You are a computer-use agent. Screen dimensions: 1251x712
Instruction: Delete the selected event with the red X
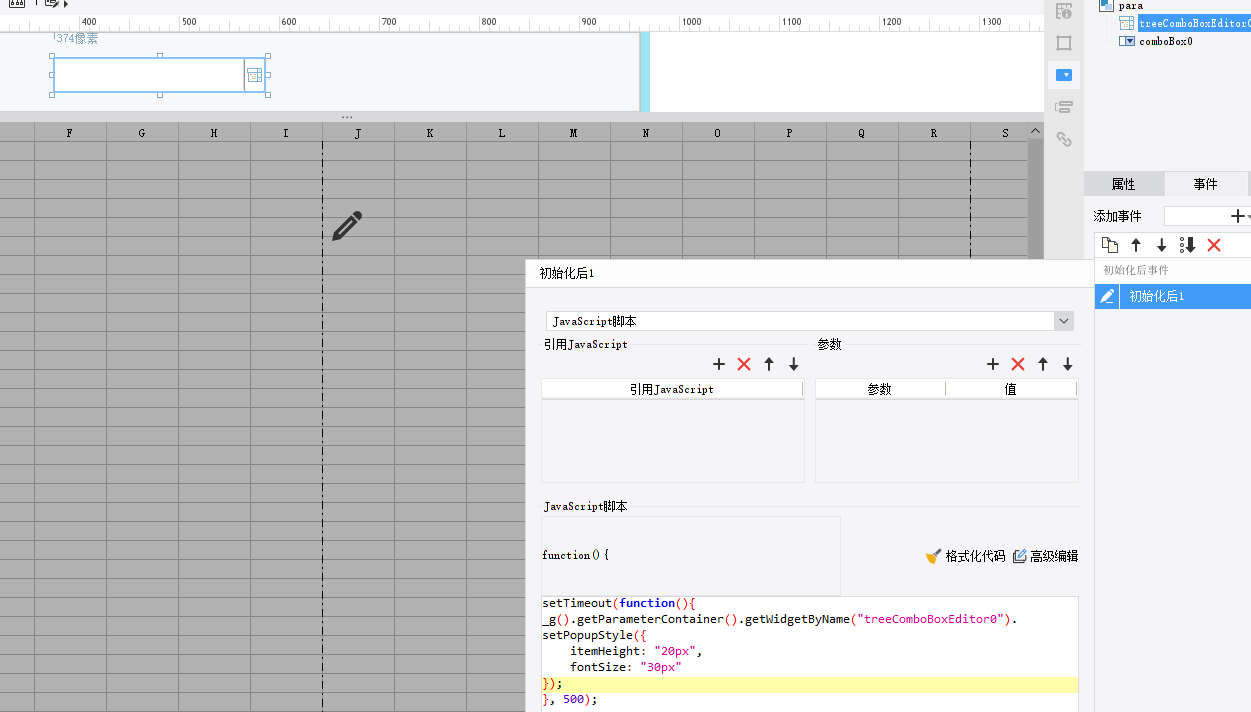1214,245
